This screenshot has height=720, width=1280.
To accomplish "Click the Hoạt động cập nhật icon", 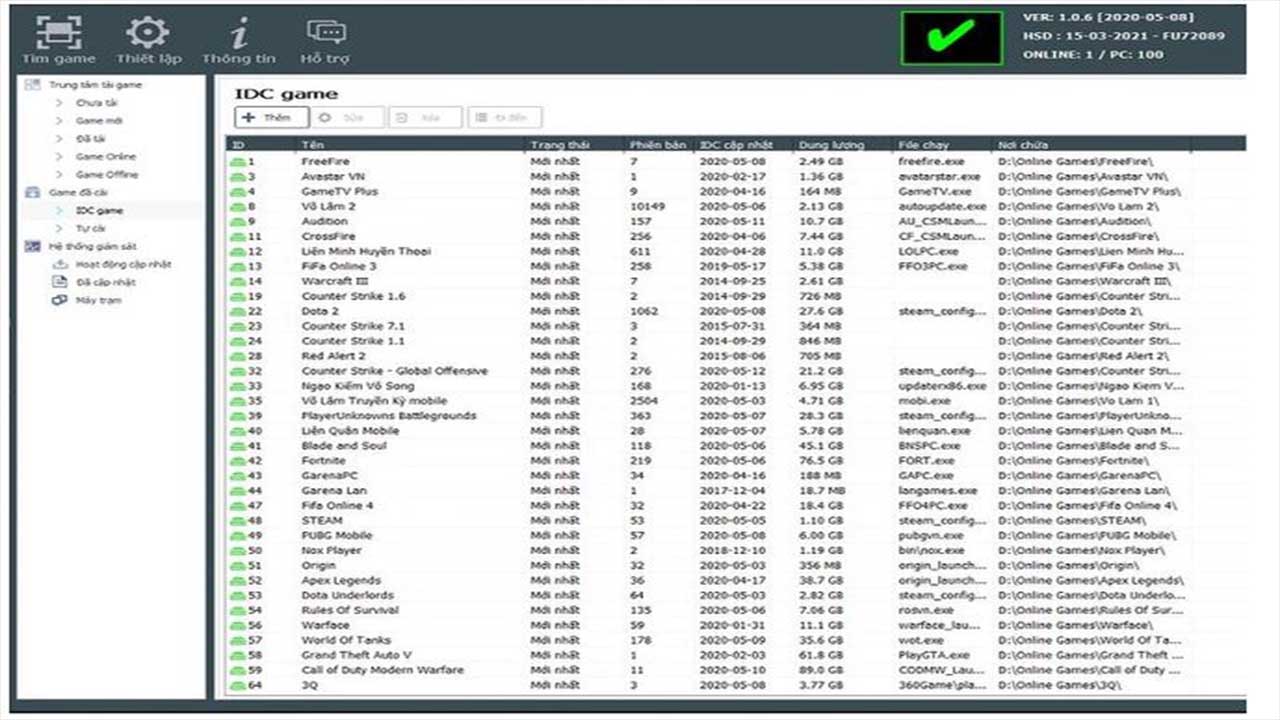I will tap(60, 264).
